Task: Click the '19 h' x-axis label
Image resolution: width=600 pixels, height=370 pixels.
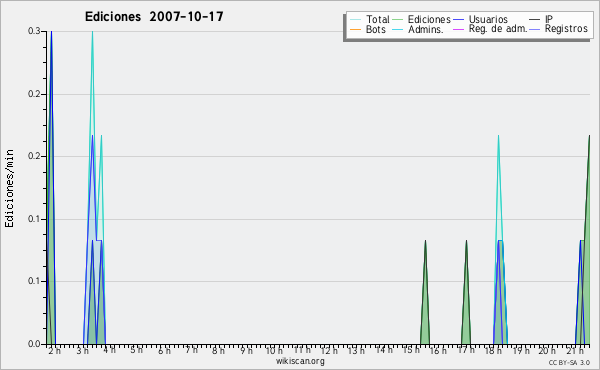Action: 521,351
